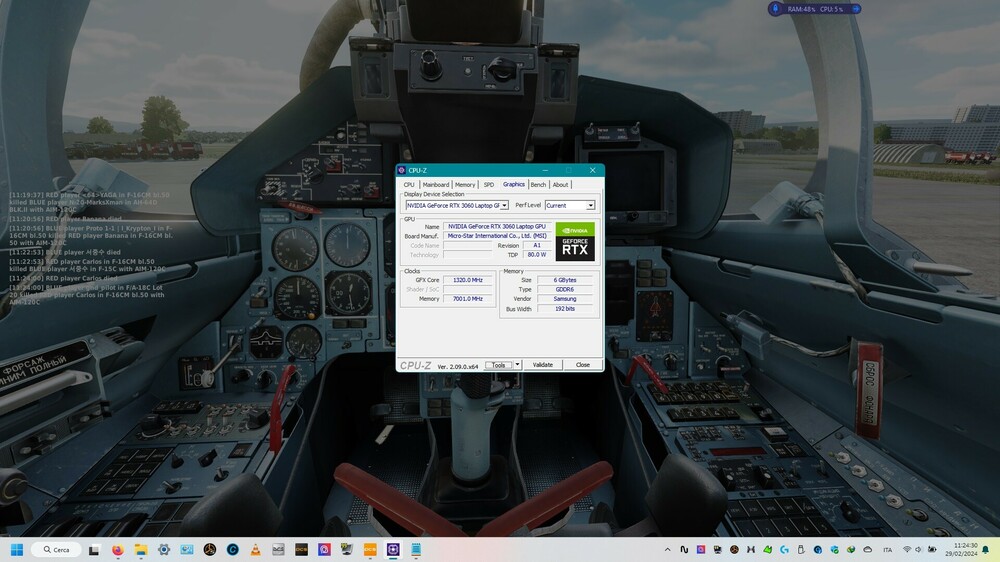Open the monitor utility icon on the taskbar
The width and height of the screenshot is (1000, 562).
[x=347, y=549]
